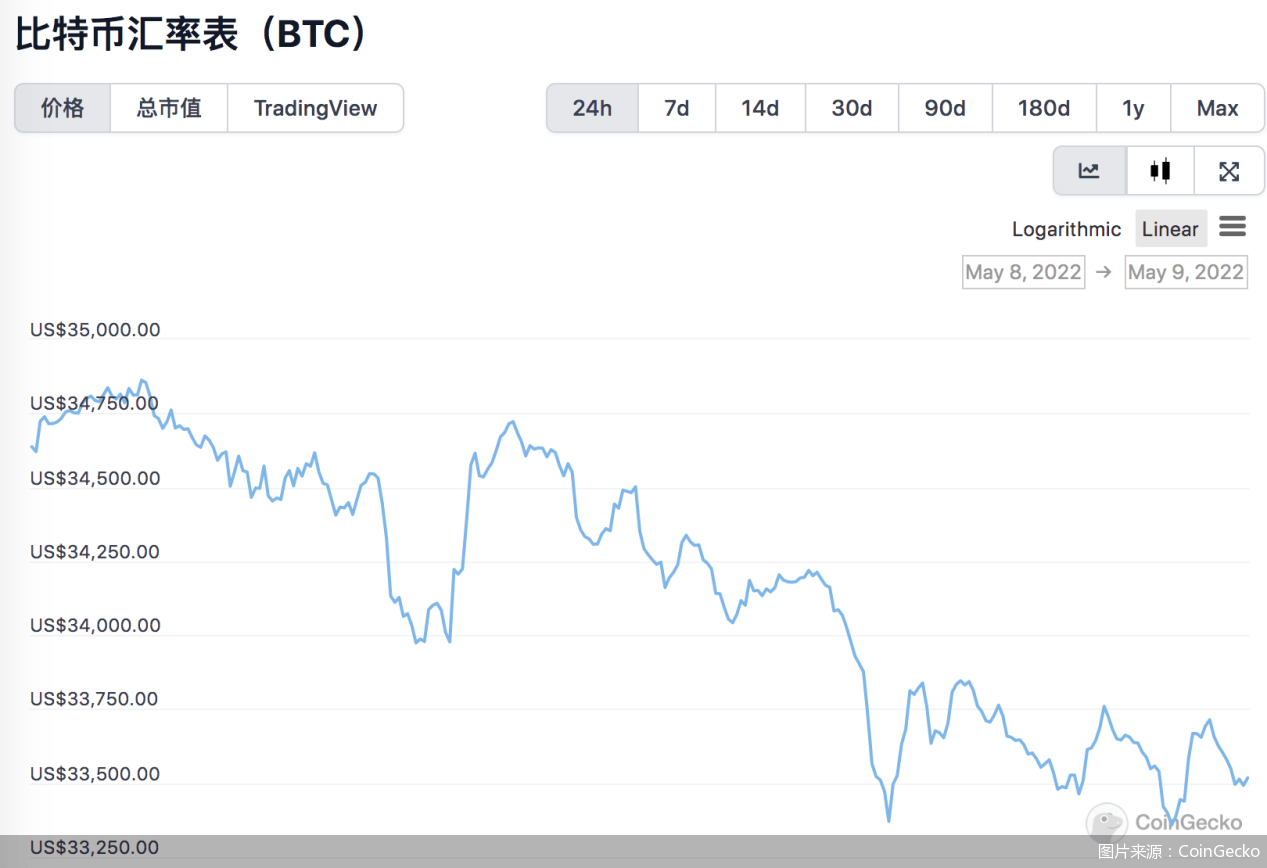Edit the May 9, 2022 end date
This screenshot has height=868, width=1267.
coord(1186,272)
